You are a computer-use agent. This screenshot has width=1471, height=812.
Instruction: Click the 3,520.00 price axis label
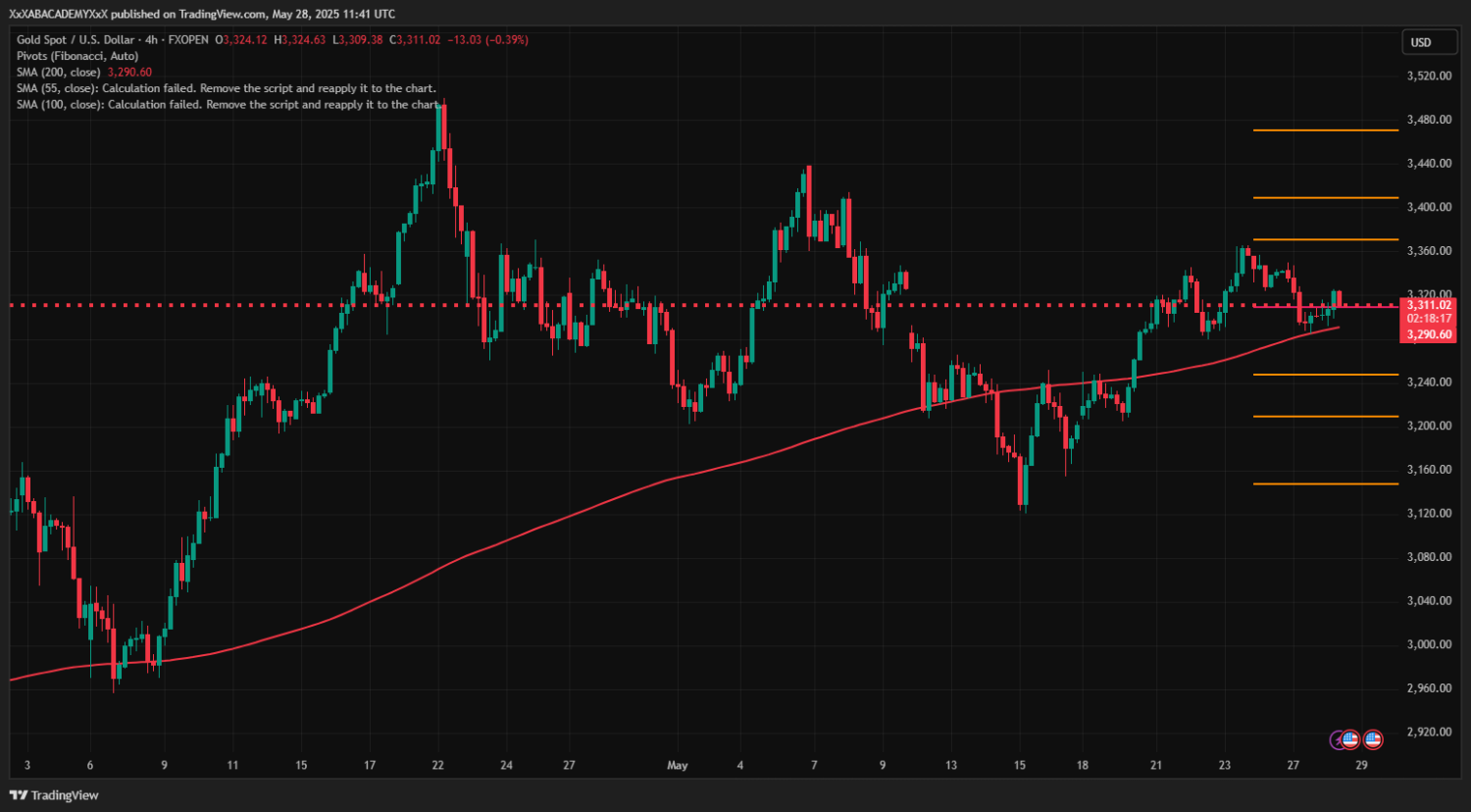[x=1429, y=76]
